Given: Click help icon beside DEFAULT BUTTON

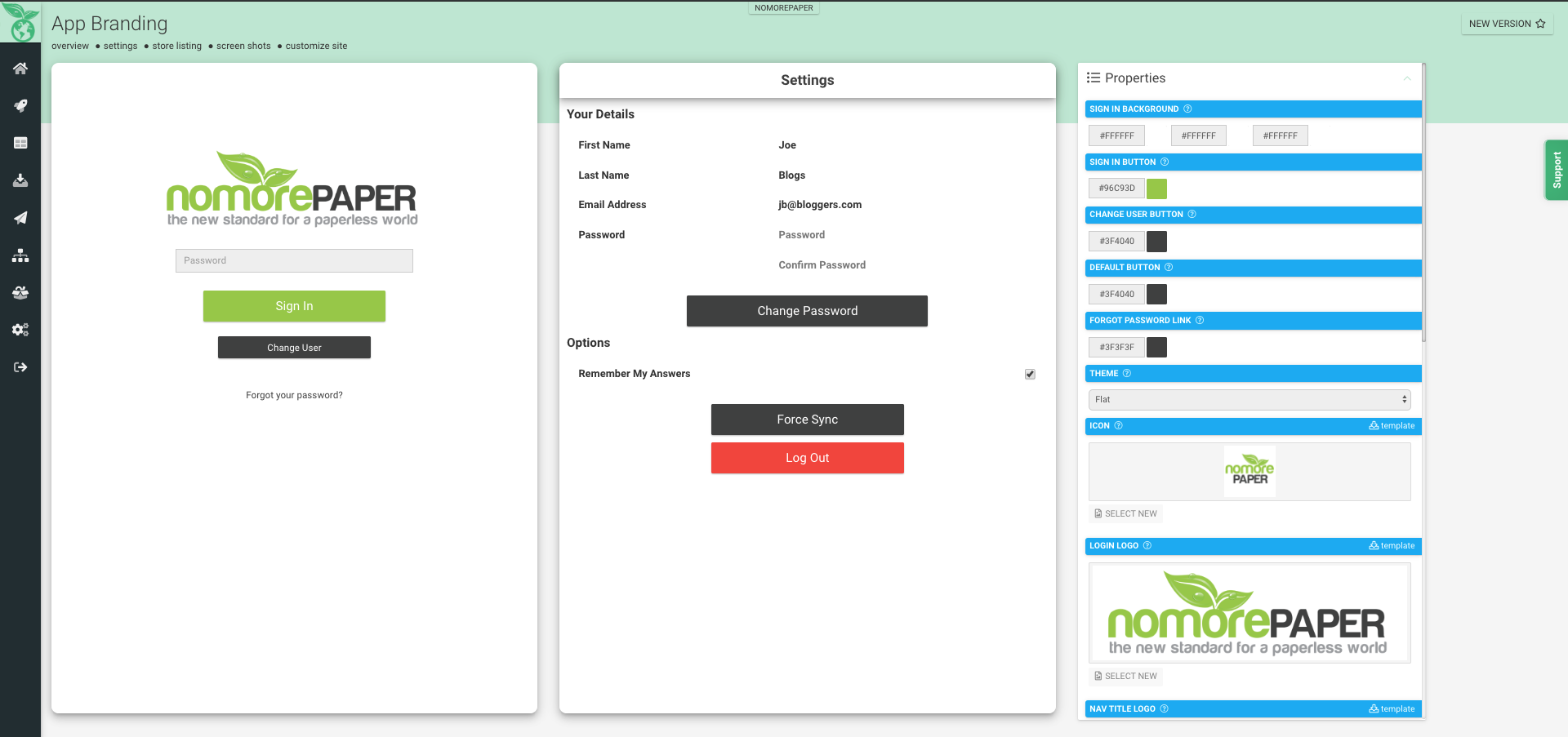Looking at the screenshot, I should (x=1169, y=267).
